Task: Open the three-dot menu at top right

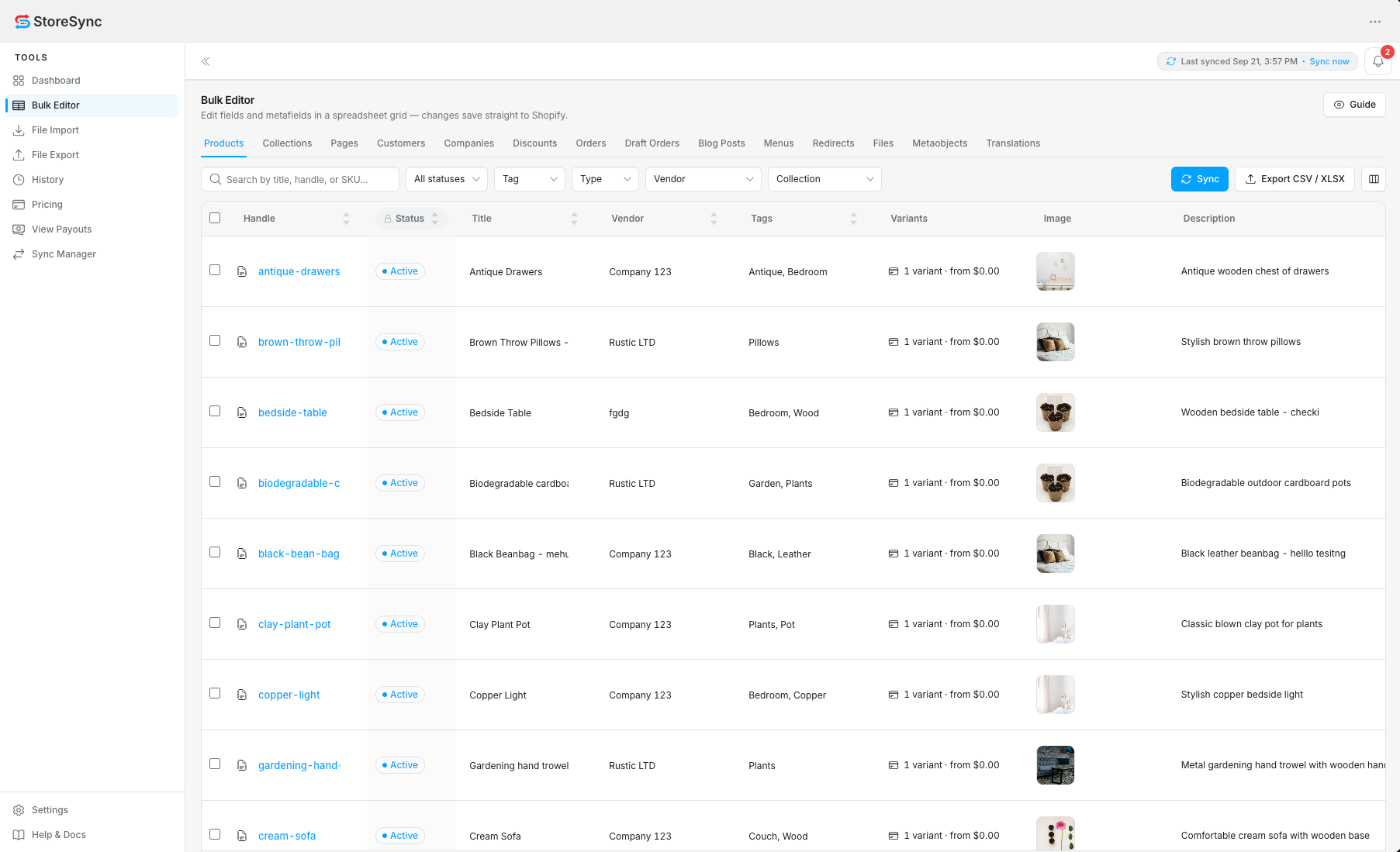Action: (x=1375, y=22)
